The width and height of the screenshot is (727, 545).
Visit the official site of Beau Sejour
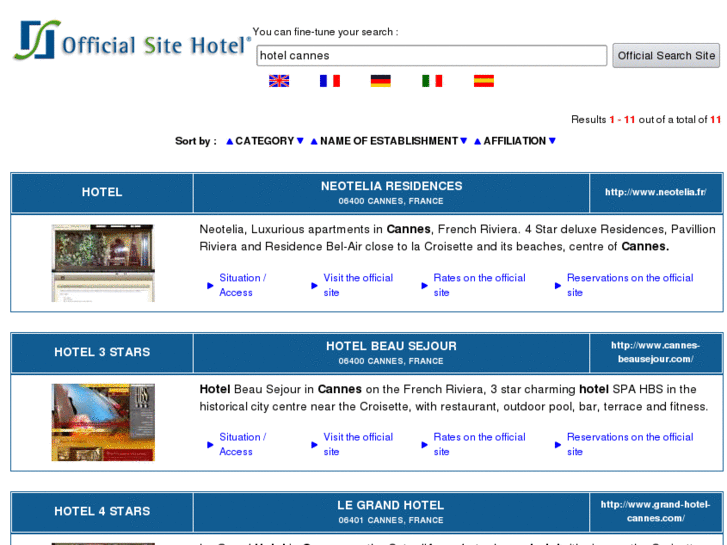(358, 444)
